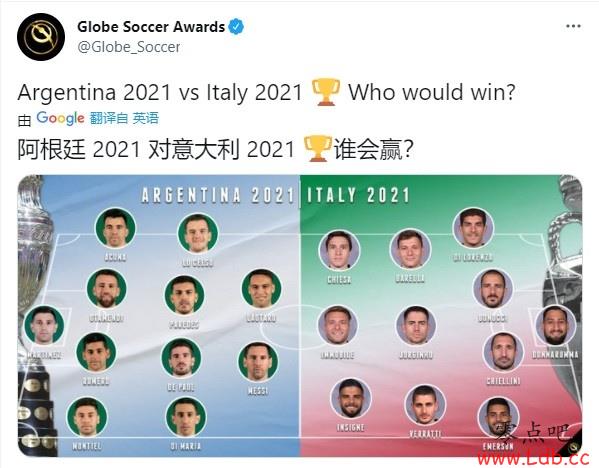Select Messi's player portrait in lineup
The width and height of the screenshot is (599, 468).
[258, 361]
